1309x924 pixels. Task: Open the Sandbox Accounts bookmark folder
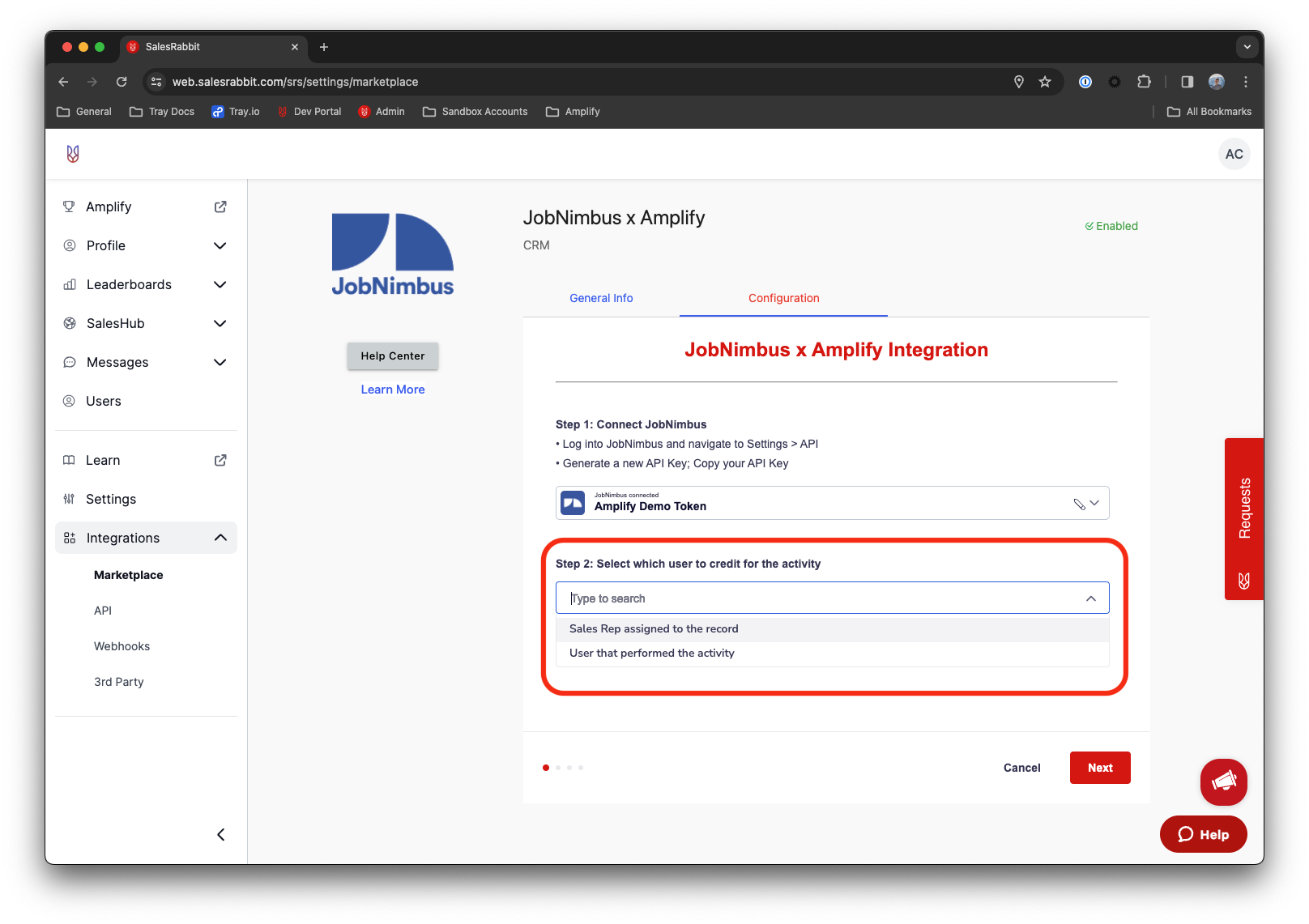pyautogui.click(x=475, y=112)
